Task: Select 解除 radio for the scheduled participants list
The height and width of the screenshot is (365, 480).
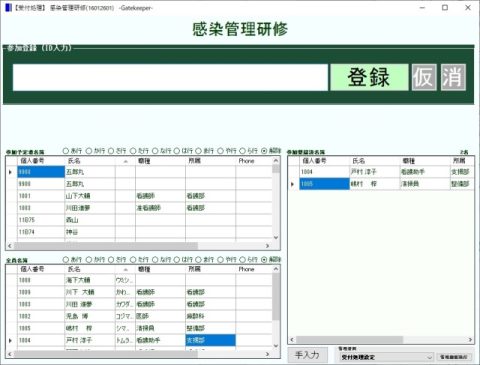Action: point(264,151)
